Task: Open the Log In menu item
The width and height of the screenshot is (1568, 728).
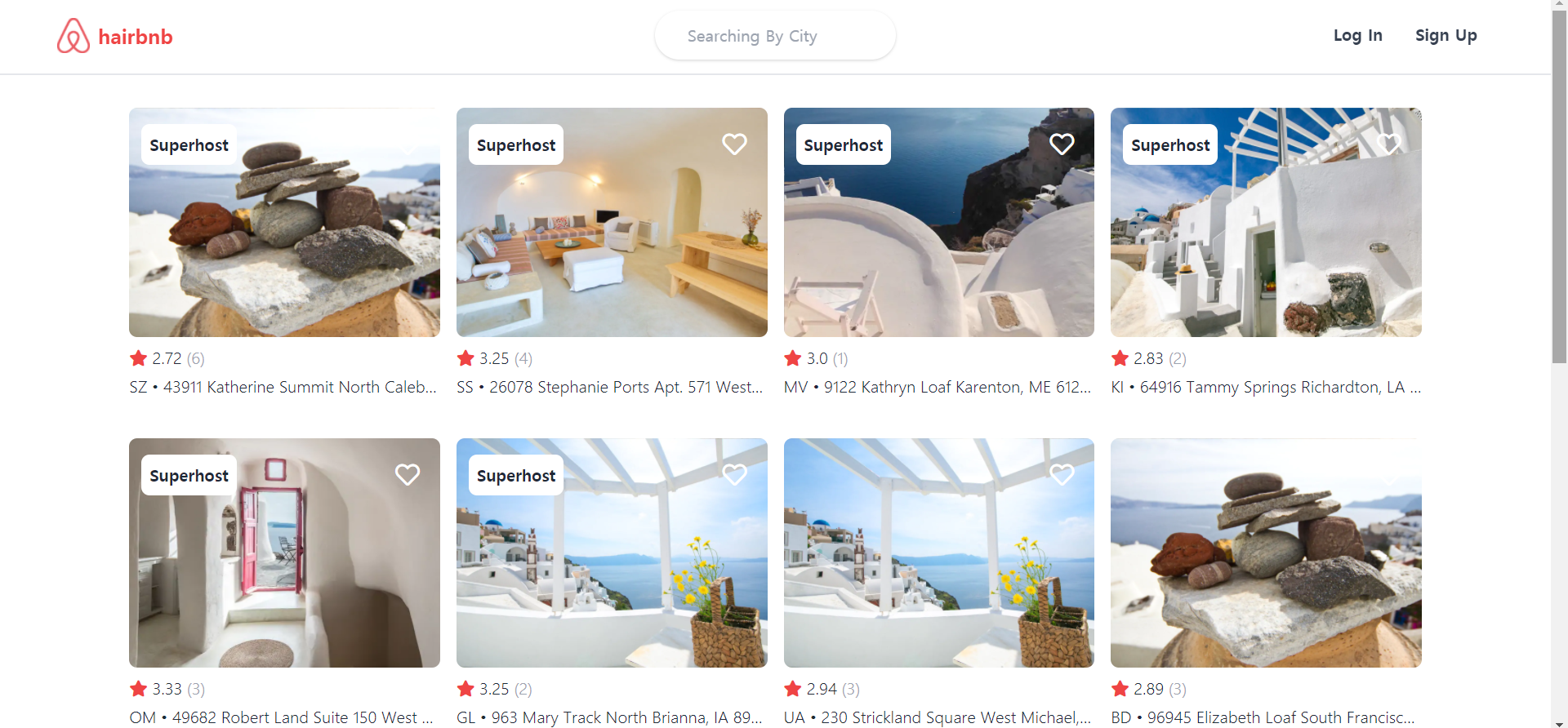Action: [1357, 36]
